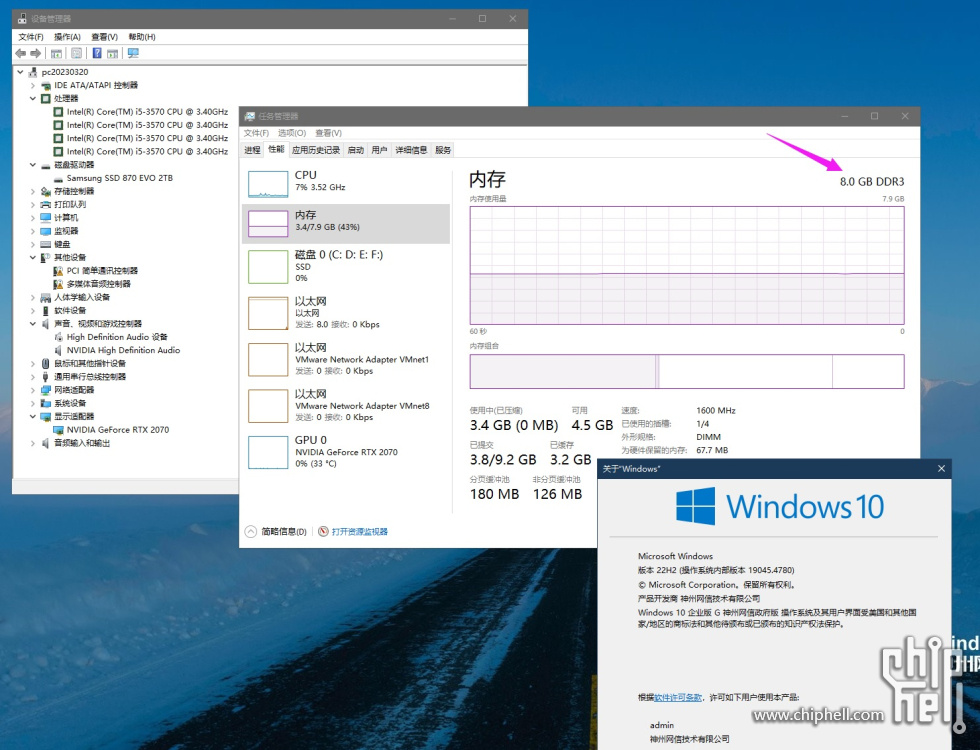
Task: Select the 磁盘 0 graph thumbnail in Task Manager
Action: pyautogui.click(x=268, y=267)
